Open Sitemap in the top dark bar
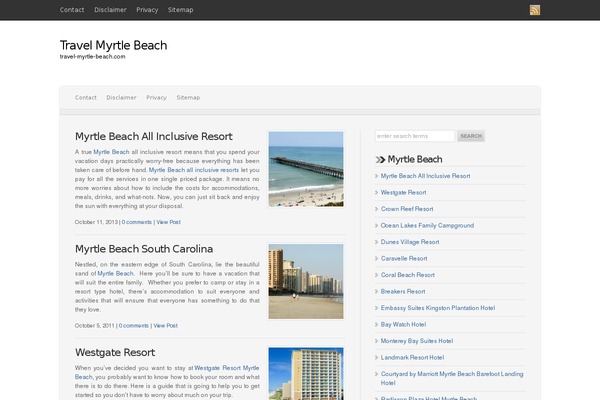The height and width of the screenshot is (400, 600). tap(180, 10)
